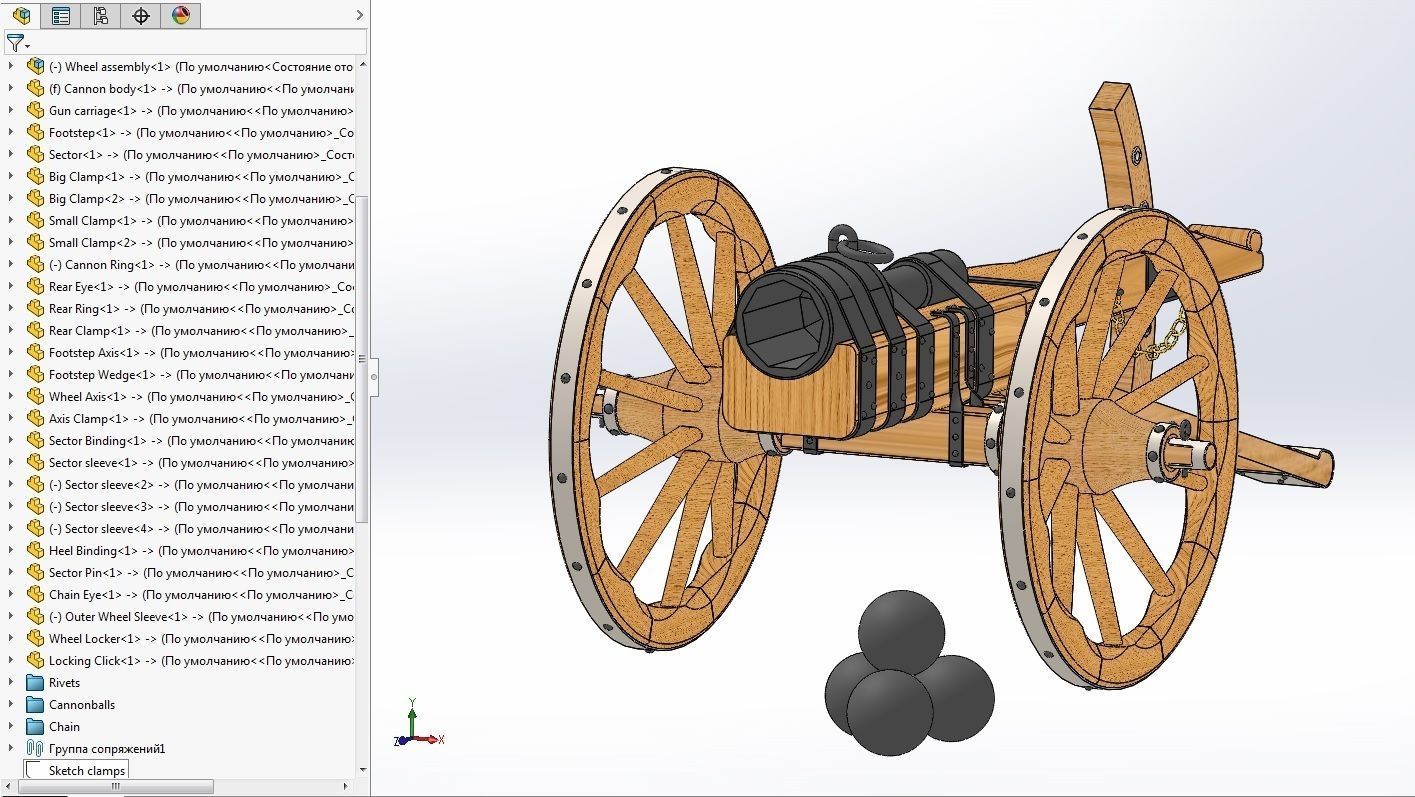Select the Rivets folder icon
Screen dimensions: 1415x797
pyautogui.click(x=35, y=682)
